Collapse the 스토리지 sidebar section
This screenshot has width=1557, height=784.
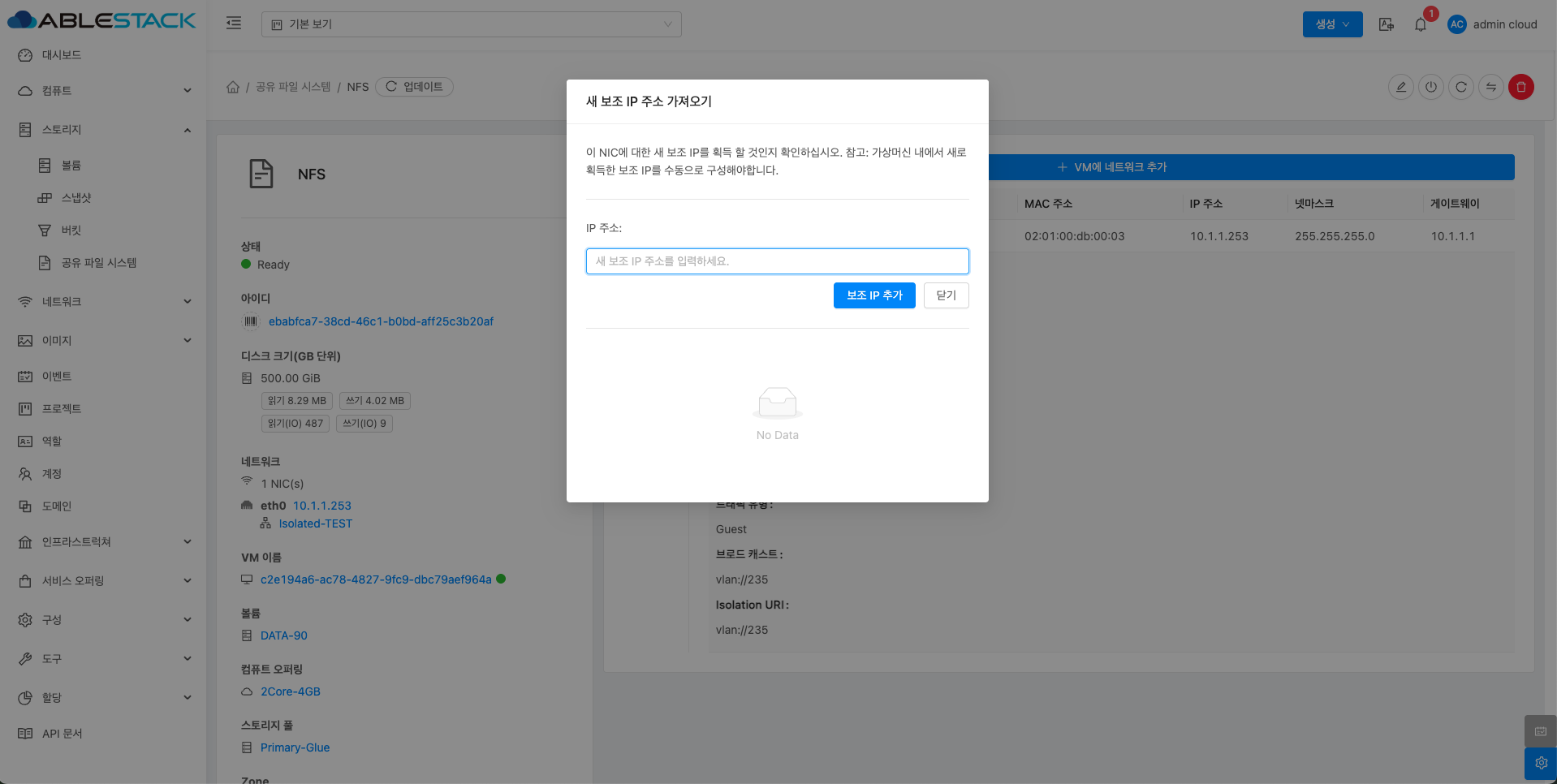(x=104, y=130)
